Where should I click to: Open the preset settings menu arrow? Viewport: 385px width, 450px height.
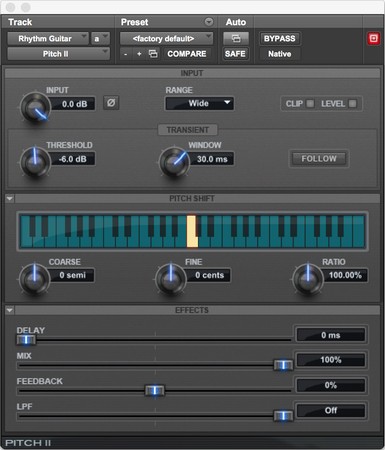point(209,22)
